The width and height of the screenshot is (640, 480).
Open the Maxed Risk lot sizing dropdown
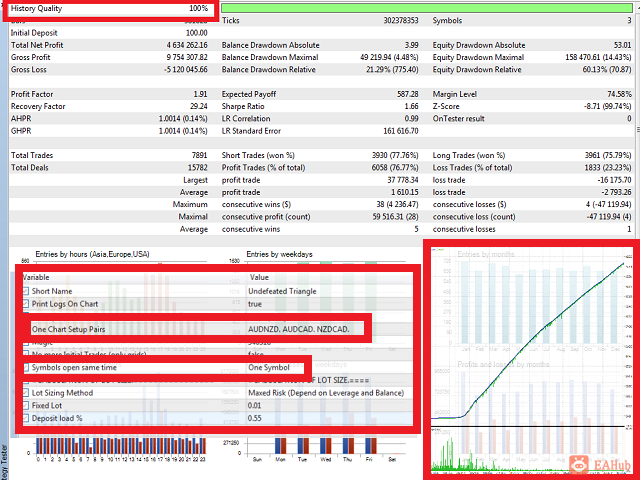click(326, 393)
